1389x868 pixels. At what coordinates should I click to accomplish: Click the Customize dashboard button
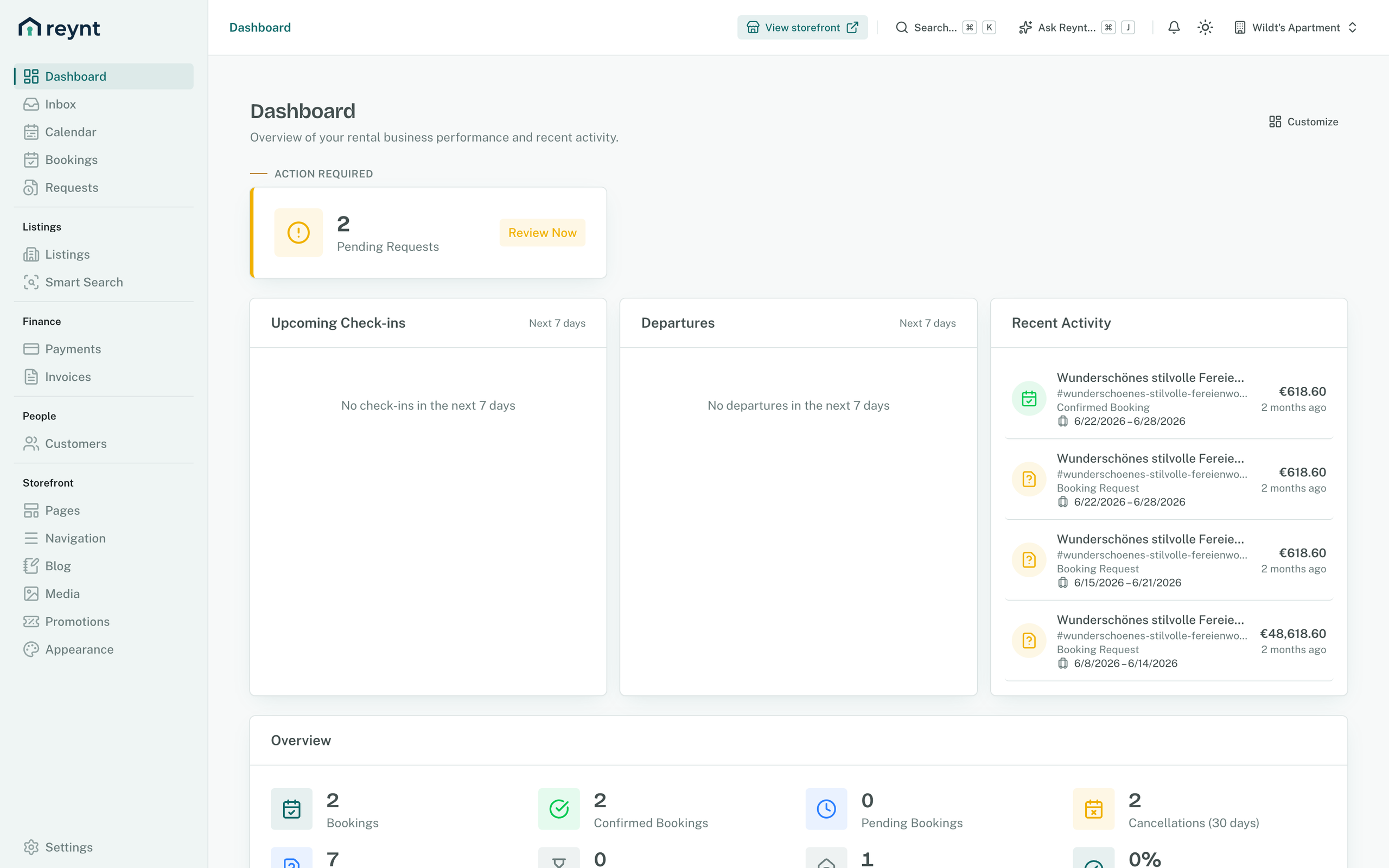pos(1303,122)
